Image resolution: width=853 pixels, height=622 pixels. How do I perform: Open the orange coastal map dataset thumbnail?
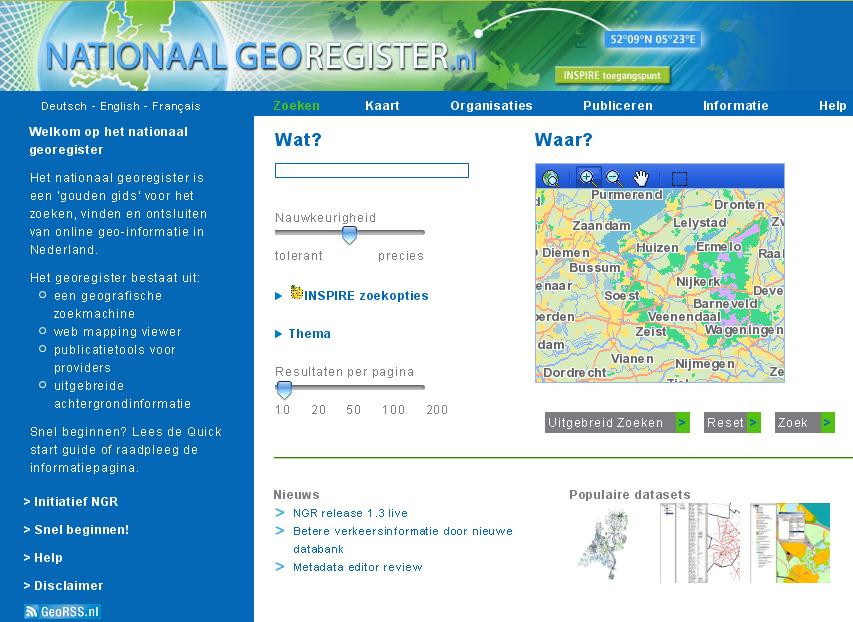[790, 543]
